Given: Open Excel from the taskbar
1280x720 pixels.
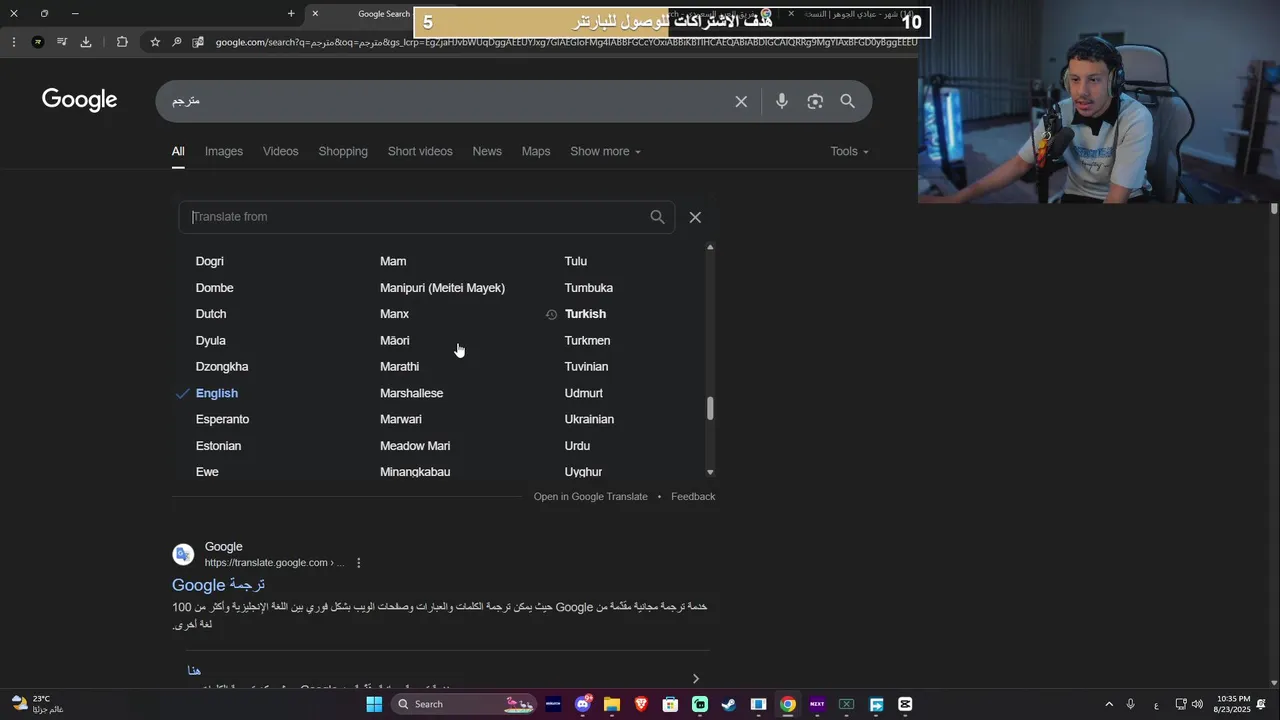Looking at the screenshot, I should click(846, 704).
